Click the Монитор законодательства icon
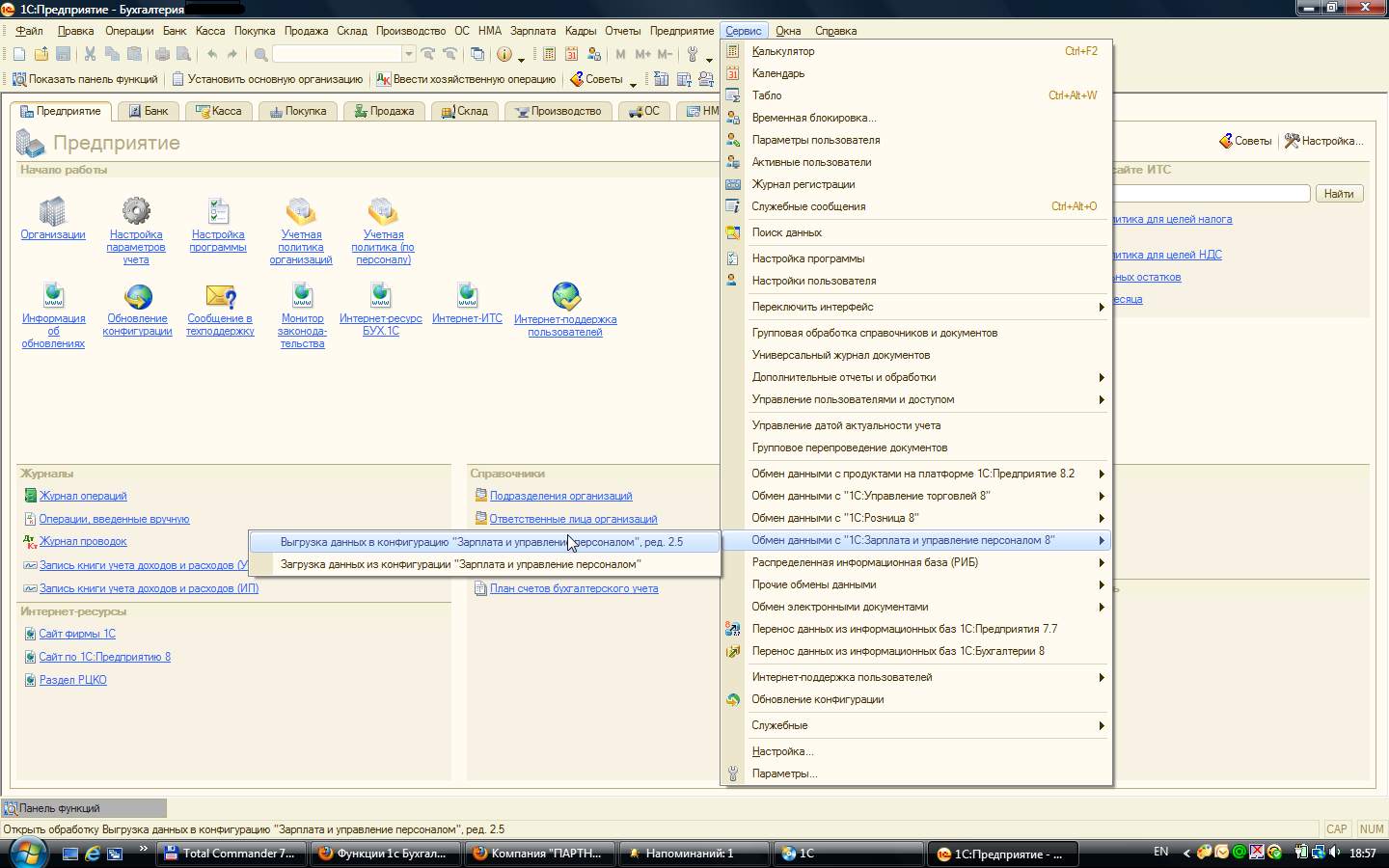Viewport: 1389px width, 868px height. [302, 296]
